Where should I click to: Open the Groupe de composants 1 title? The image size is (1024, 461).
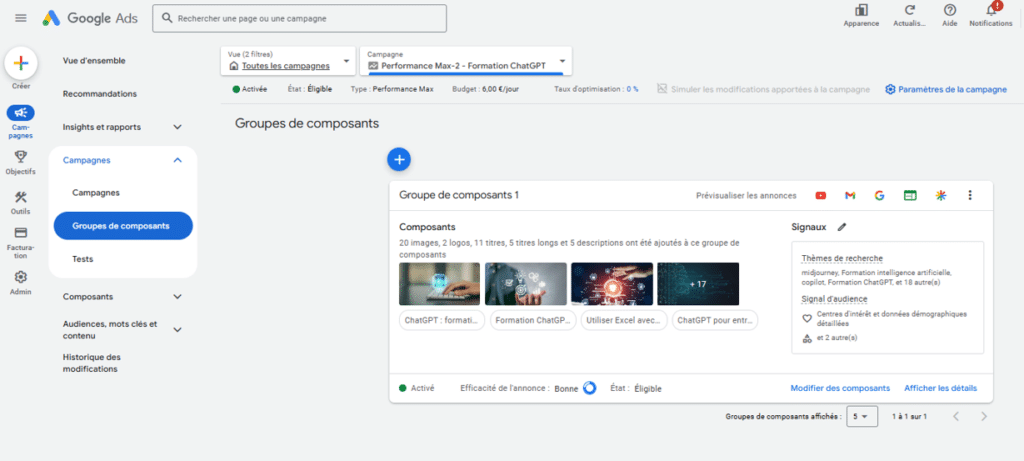coord(459,195)
